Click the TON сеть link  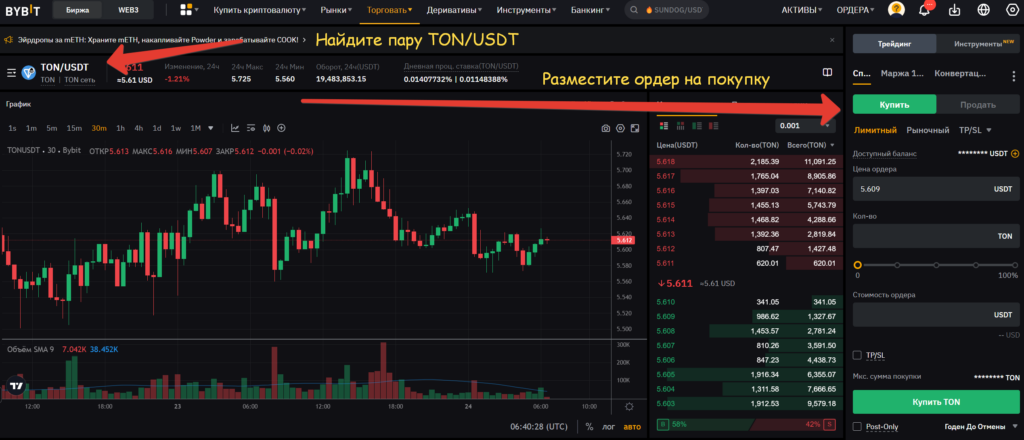click(80, 80)
